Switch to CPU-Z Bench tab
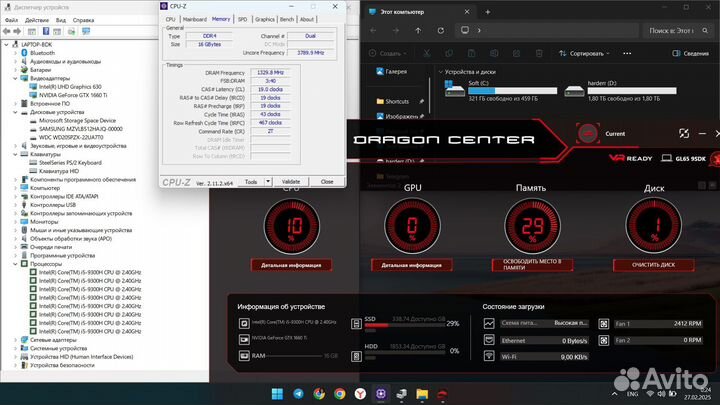Screen dimensions: 720x405 pos(287,19)
